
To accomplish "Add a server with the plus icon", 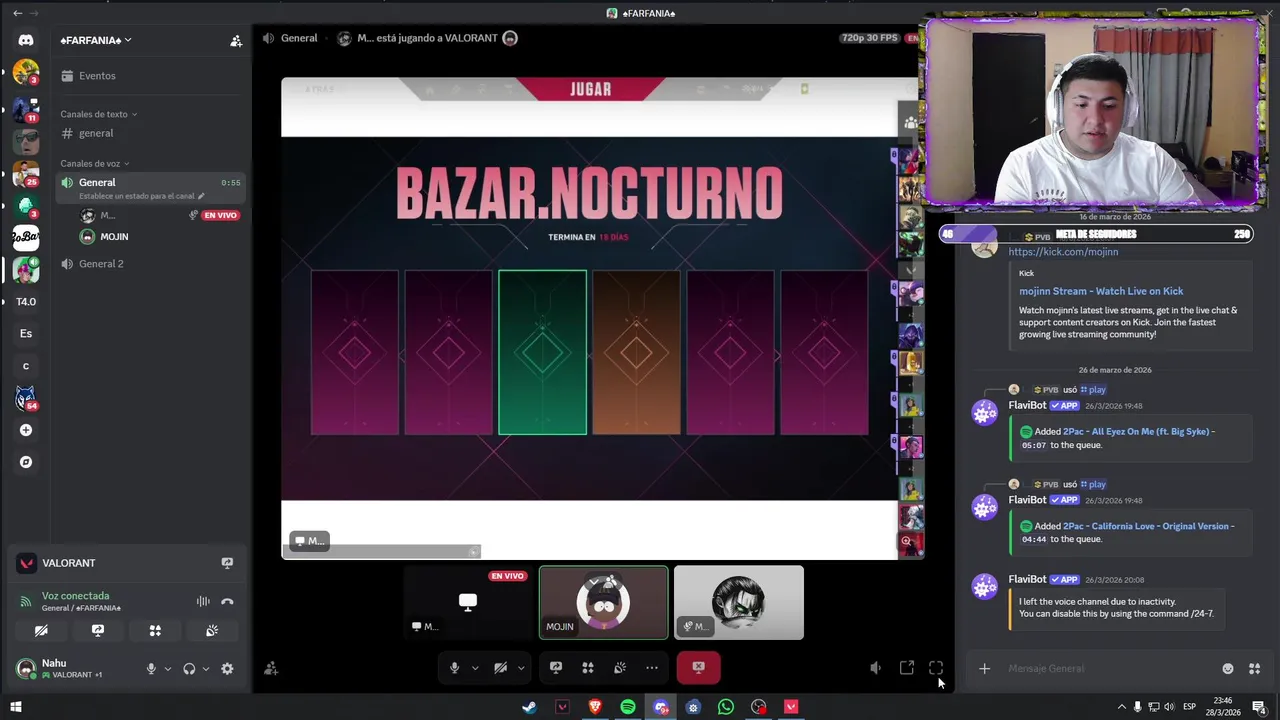I will tap(26, 430).
